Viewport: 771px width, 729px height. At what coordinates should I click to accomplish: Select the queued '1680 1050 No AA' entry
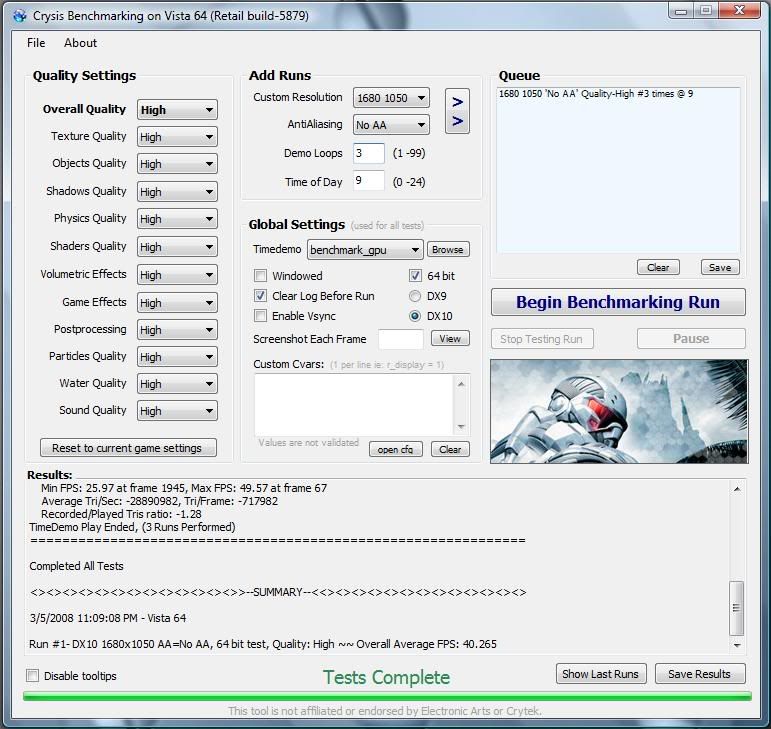tap(596, 93)
